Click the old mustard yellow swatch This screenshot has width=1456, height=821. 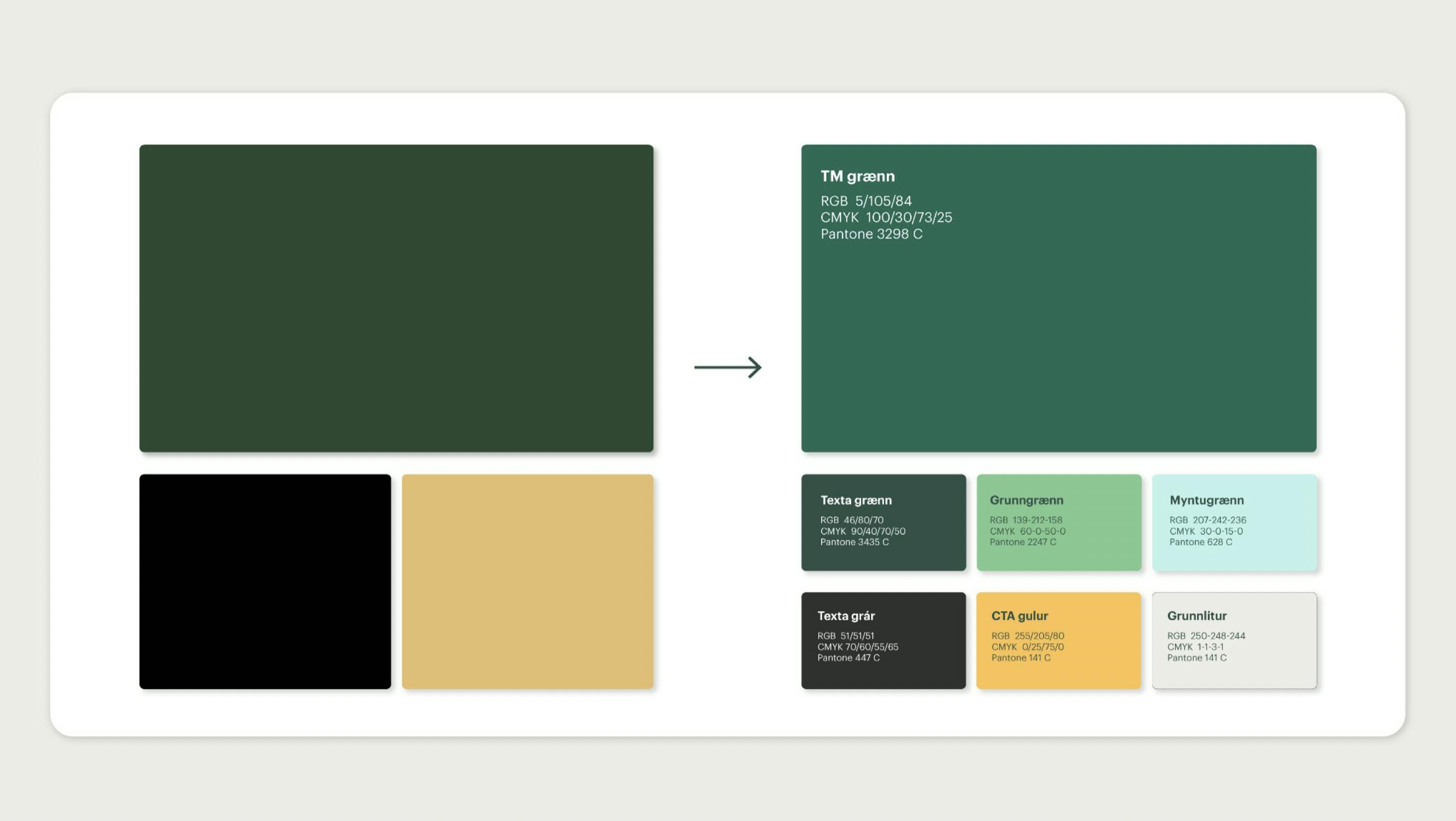point(527,581)
